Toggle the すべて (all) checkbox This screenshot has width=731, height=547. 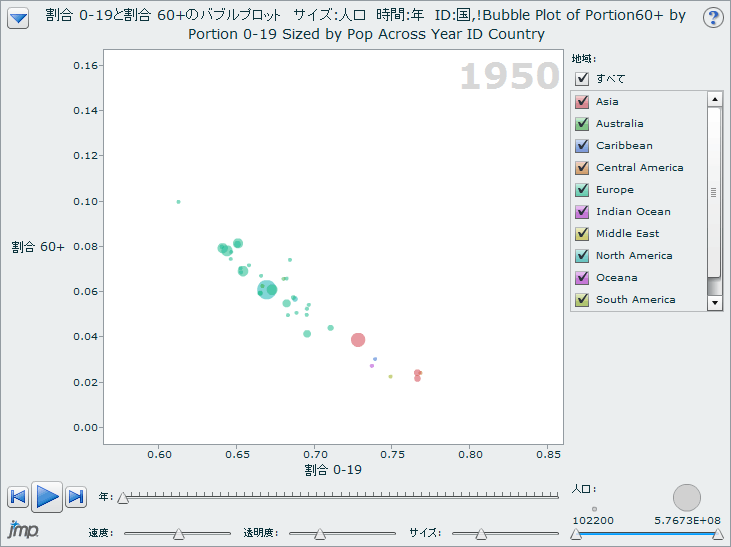click(x=582, y=78)
